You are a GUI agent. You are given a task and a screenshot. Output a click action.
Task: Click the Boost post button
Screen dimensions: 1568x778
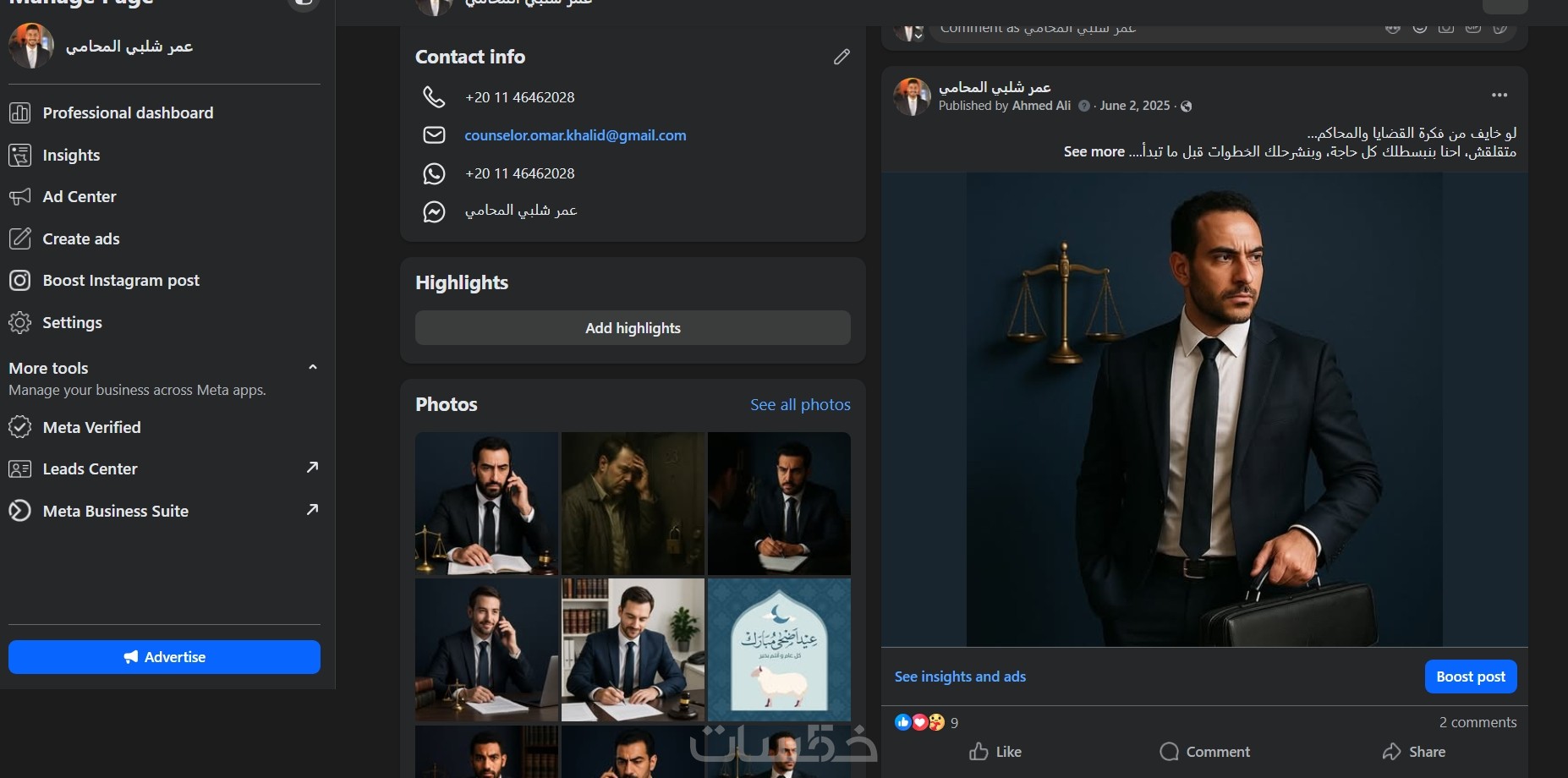tap(1471, 677)
